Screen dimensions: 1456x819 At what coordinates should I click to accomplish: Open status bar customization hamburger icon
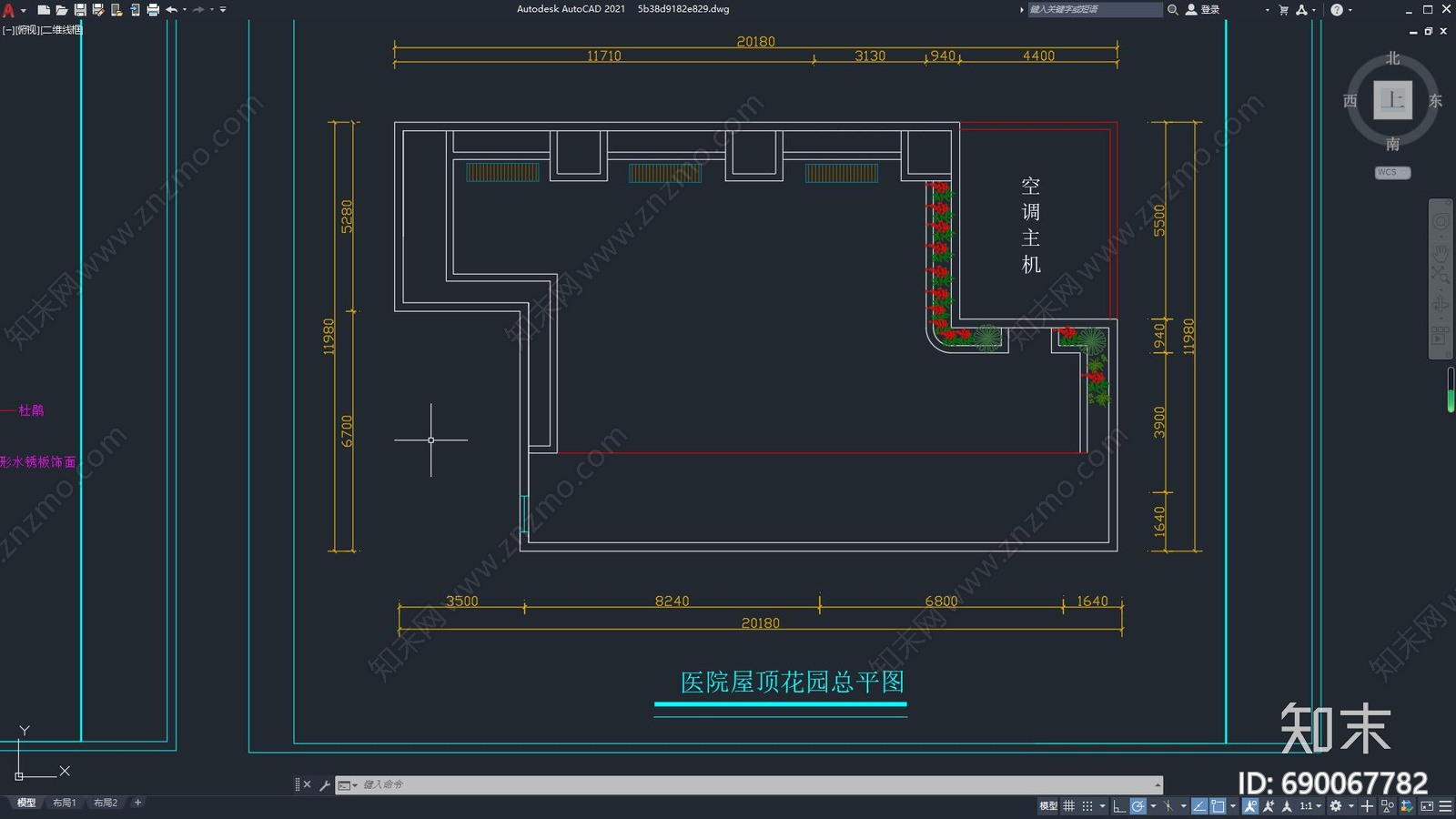[x=1445, y=805]
